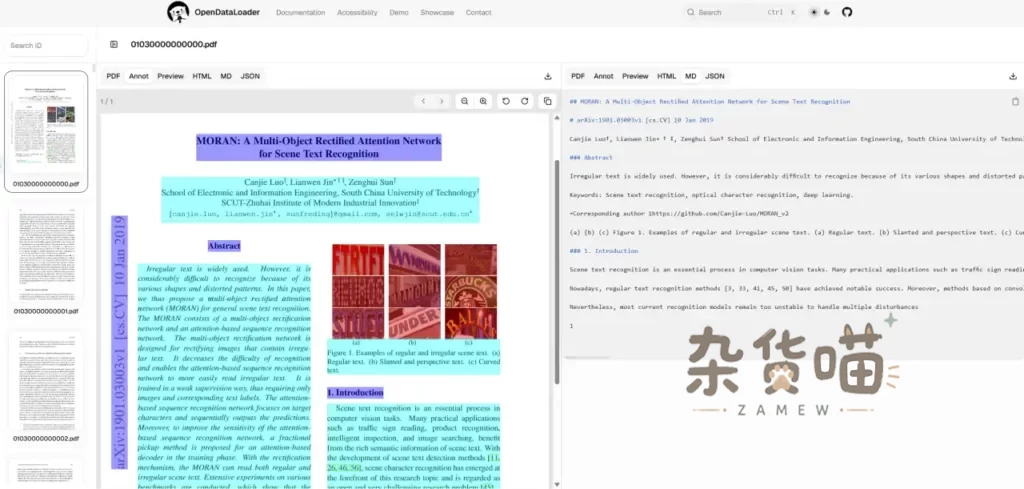The image size is (1024, 489).
Task: Download from the left viewer panel
Action: (x=547, y=76)
